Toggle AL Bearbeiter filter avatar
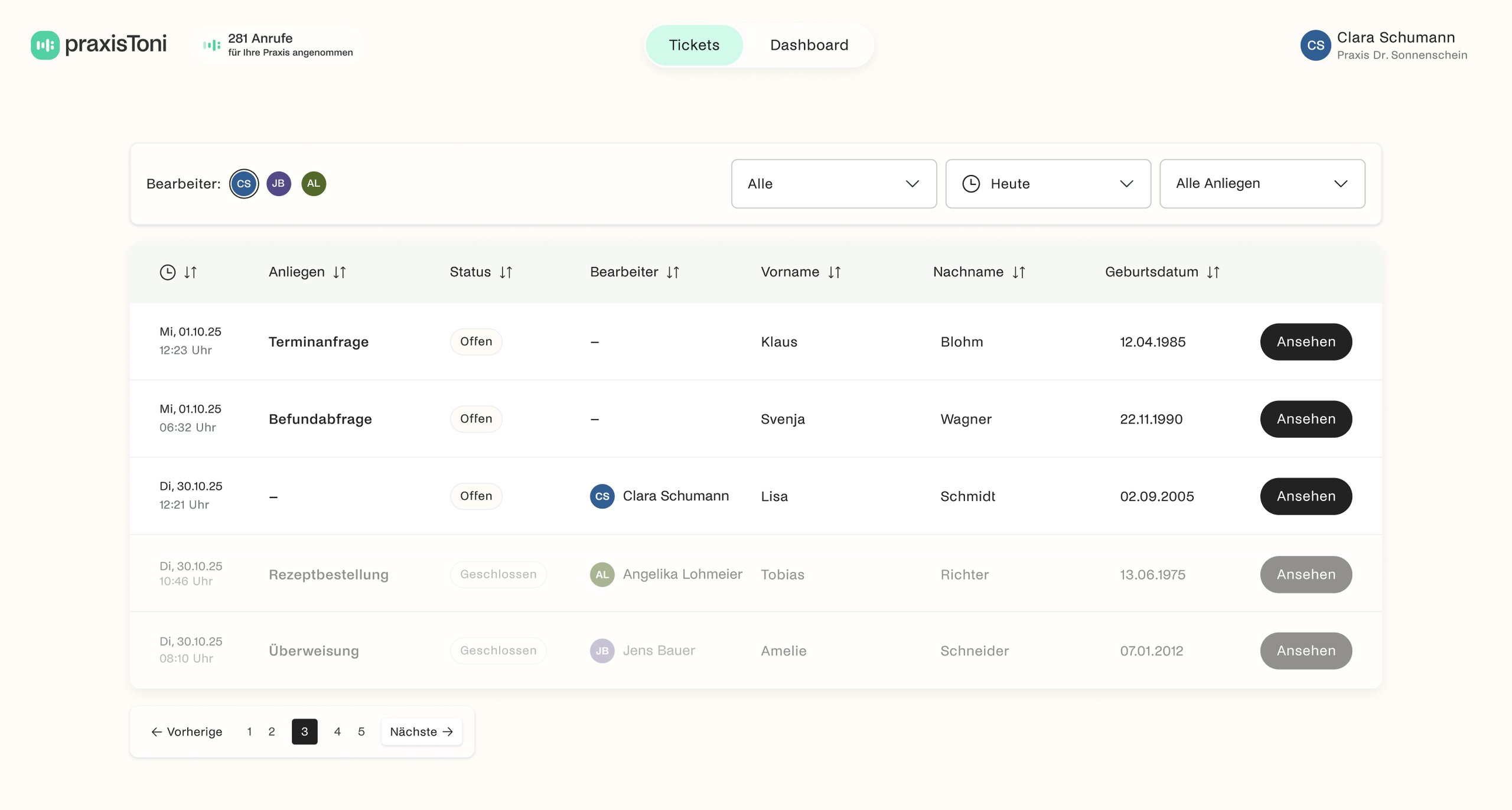Image resolution: width=1512 pixels, height=810 pixels. [x=314, y=184]
